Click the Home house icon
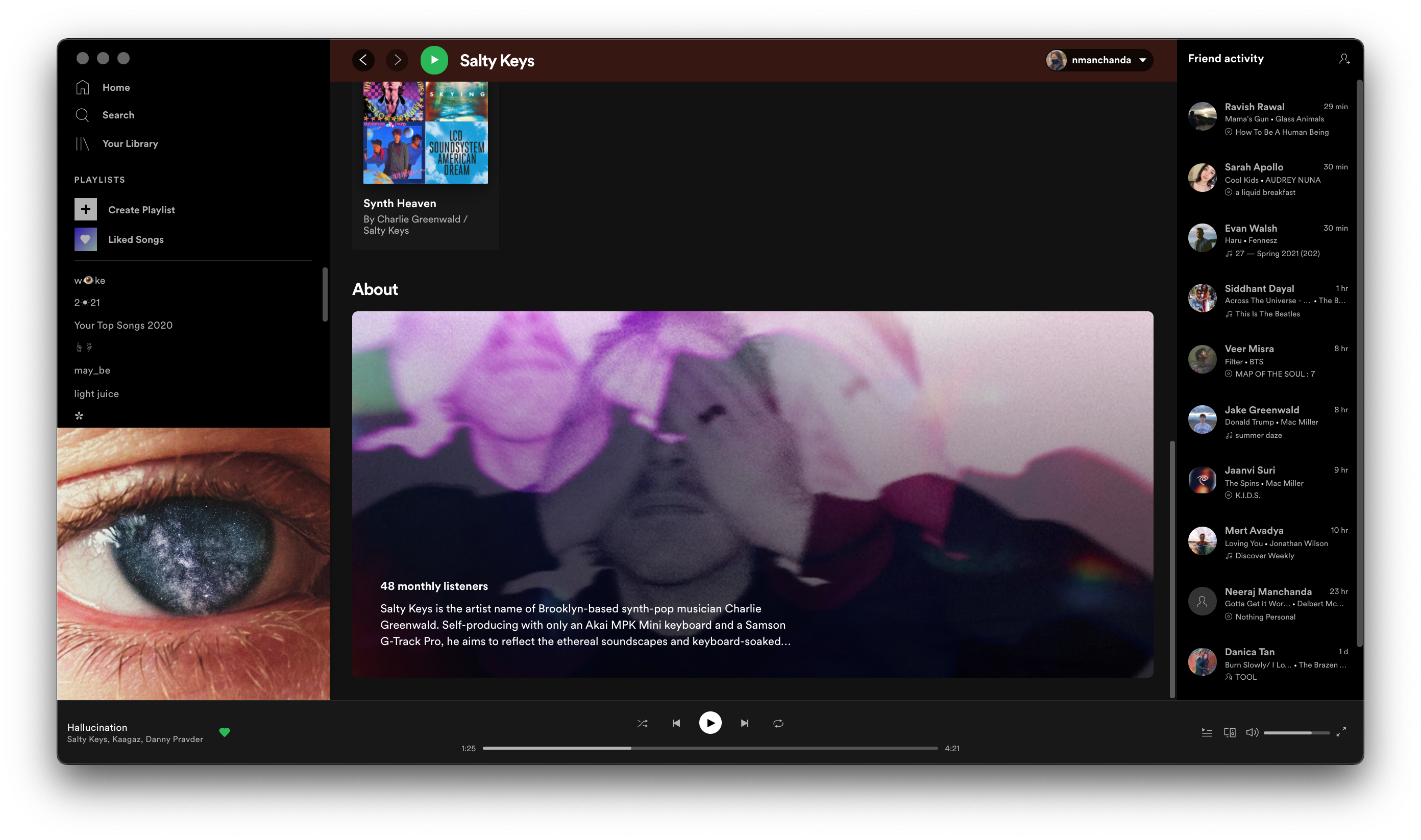Screen dimensions: 1421x840 83,87
